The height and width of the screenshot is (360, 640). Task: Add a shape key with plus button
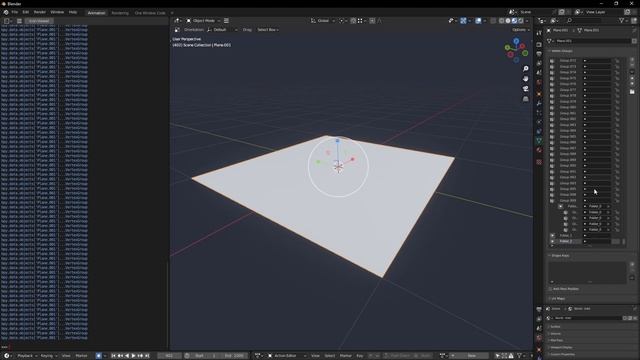(x=632, y=264)
